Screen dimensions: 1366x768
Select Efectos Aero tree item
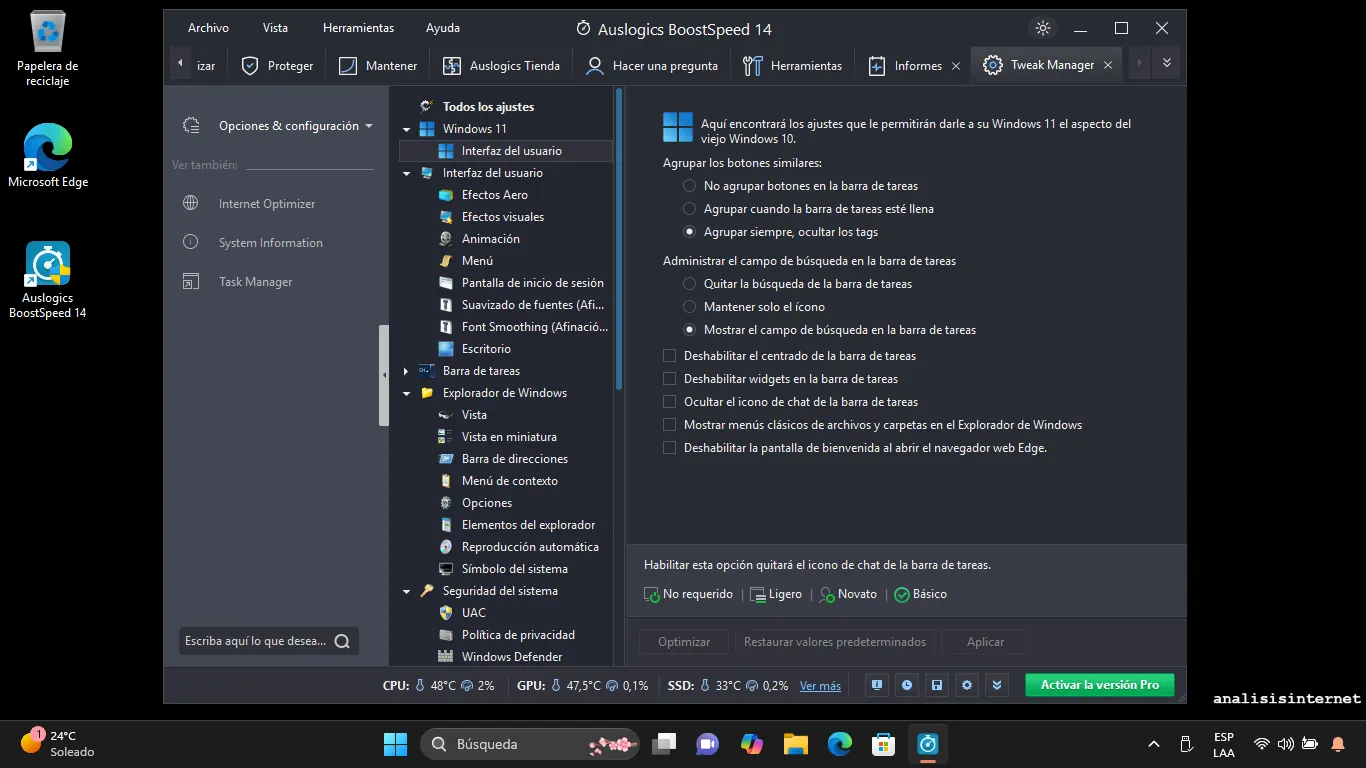click(494, 195)
